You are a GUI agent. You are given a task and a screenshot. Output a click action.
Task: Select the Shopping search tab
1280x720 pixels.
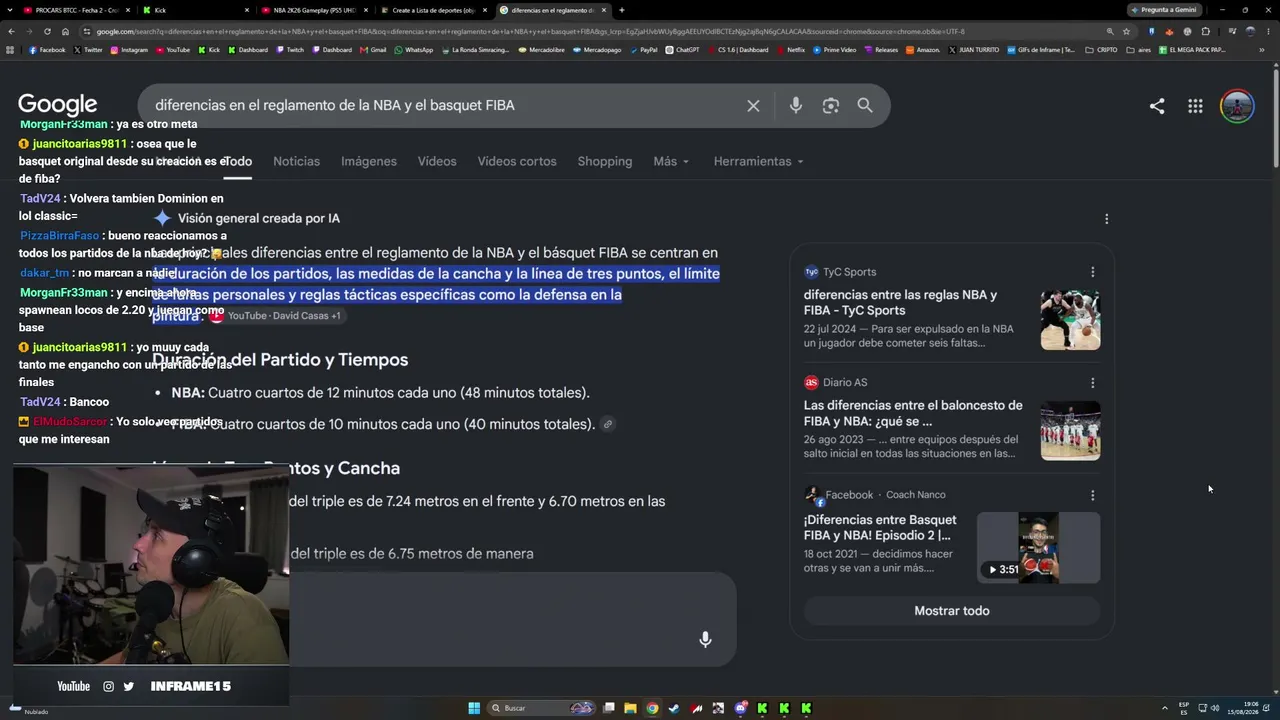605,161
